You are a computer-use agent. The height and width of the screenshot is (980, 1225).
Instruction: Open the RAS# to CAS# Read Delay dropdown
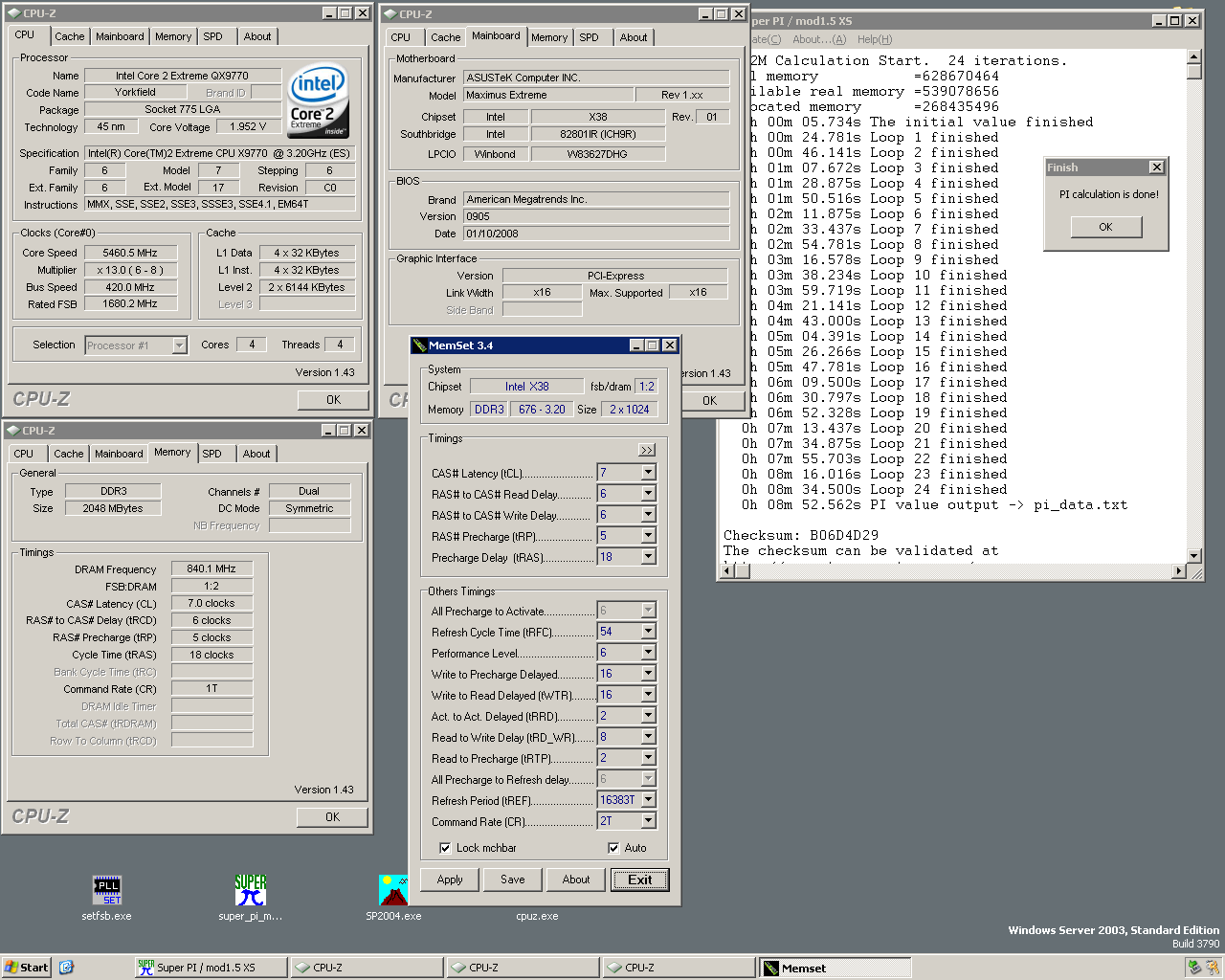tap(648, 494)
